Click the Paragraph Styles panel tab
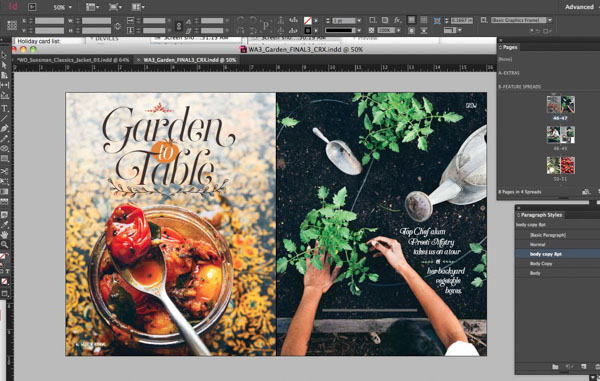Screen dimensions: 600x381 pos(540,215)
